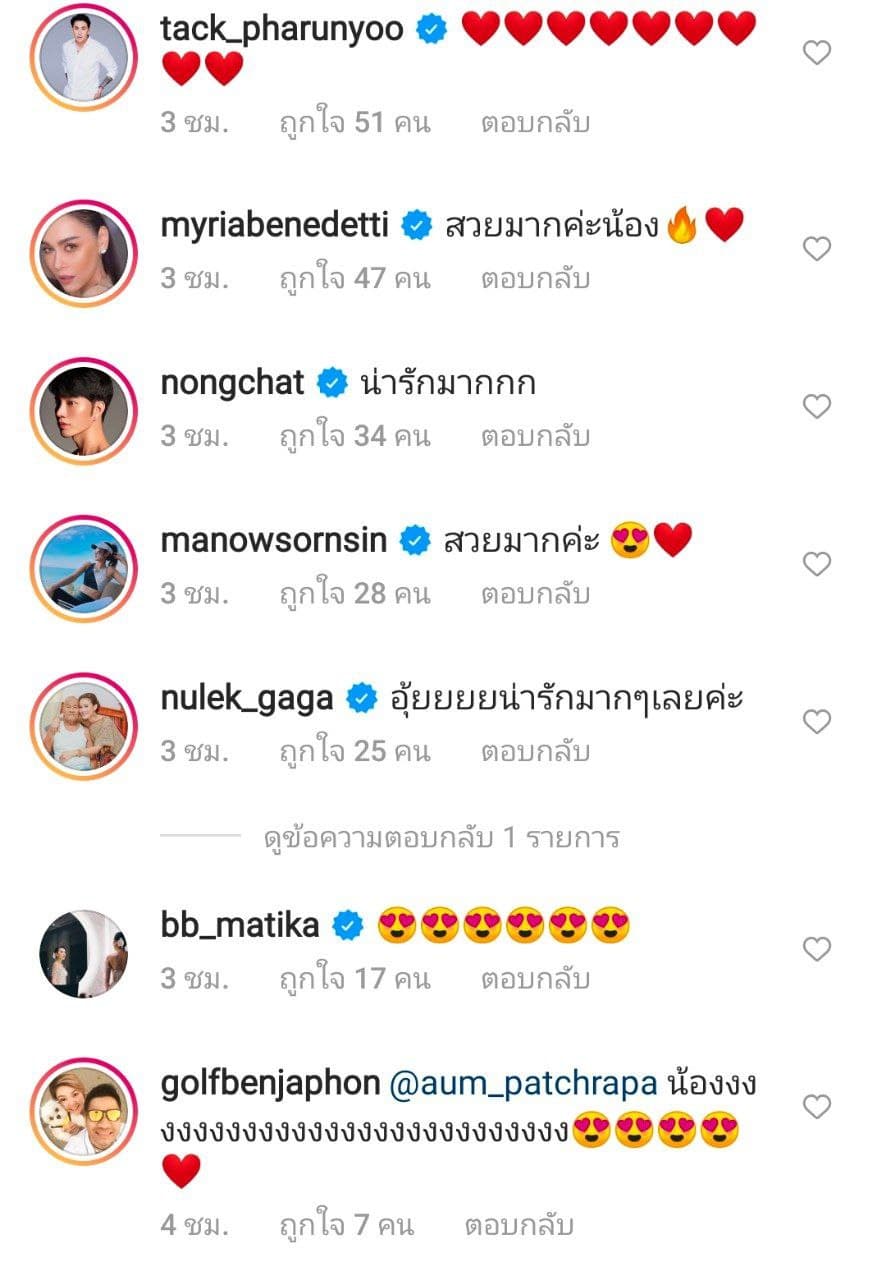Open tack_pharunyoo's profile picture
Viewport: 886px width, 1280px height.
[83, 57]
